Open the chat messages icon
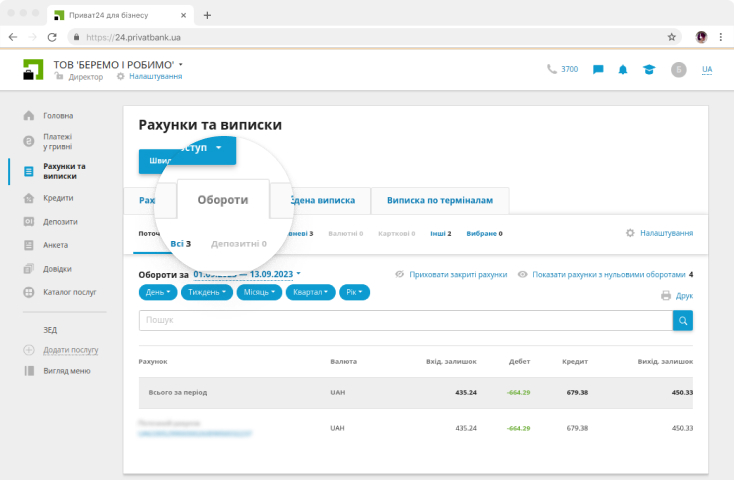 point(598,70)
